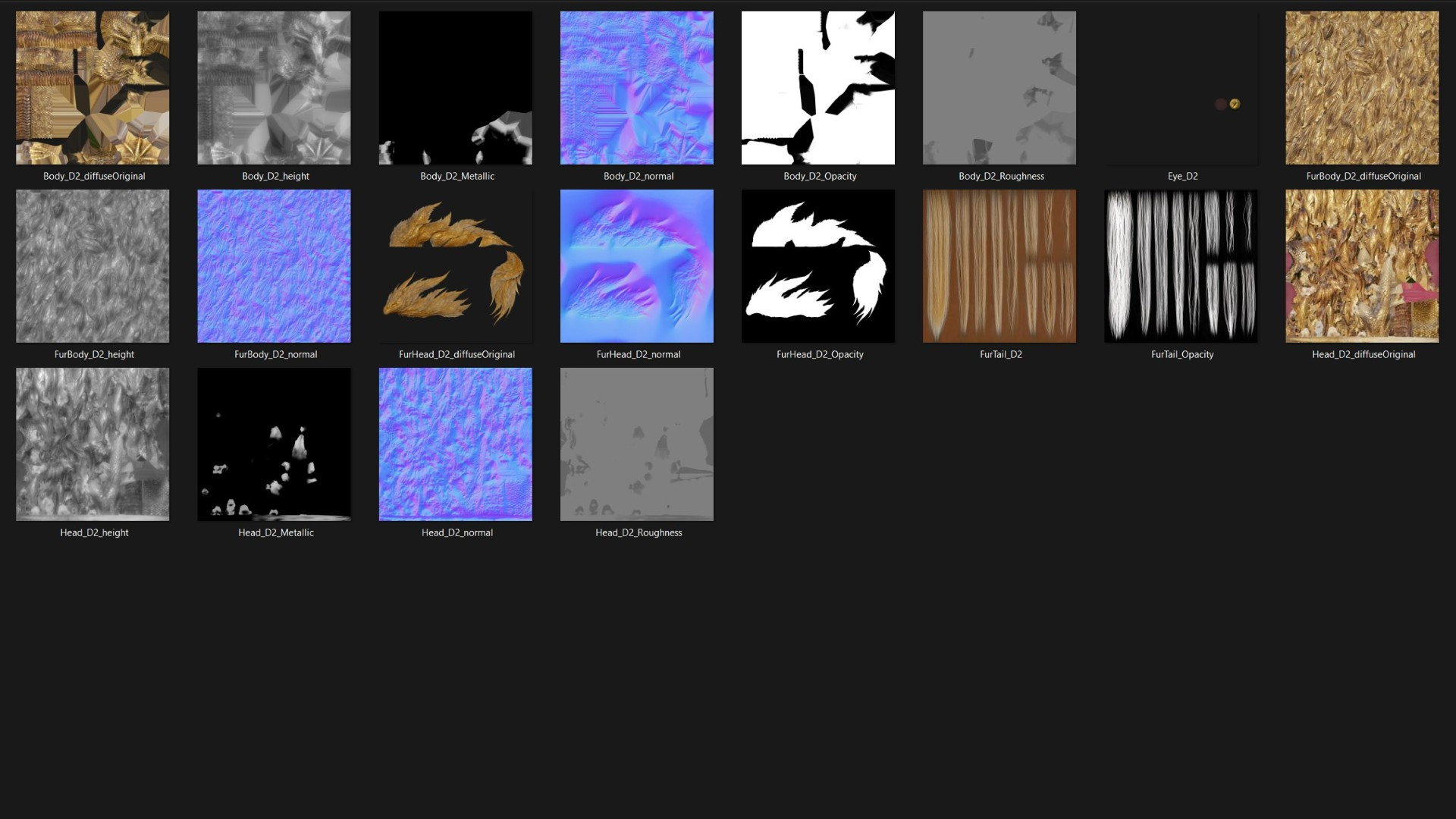Select the Head_D2_height thumbnail
The height and width of the screenshot is (819, 1456).
[93, 444]
